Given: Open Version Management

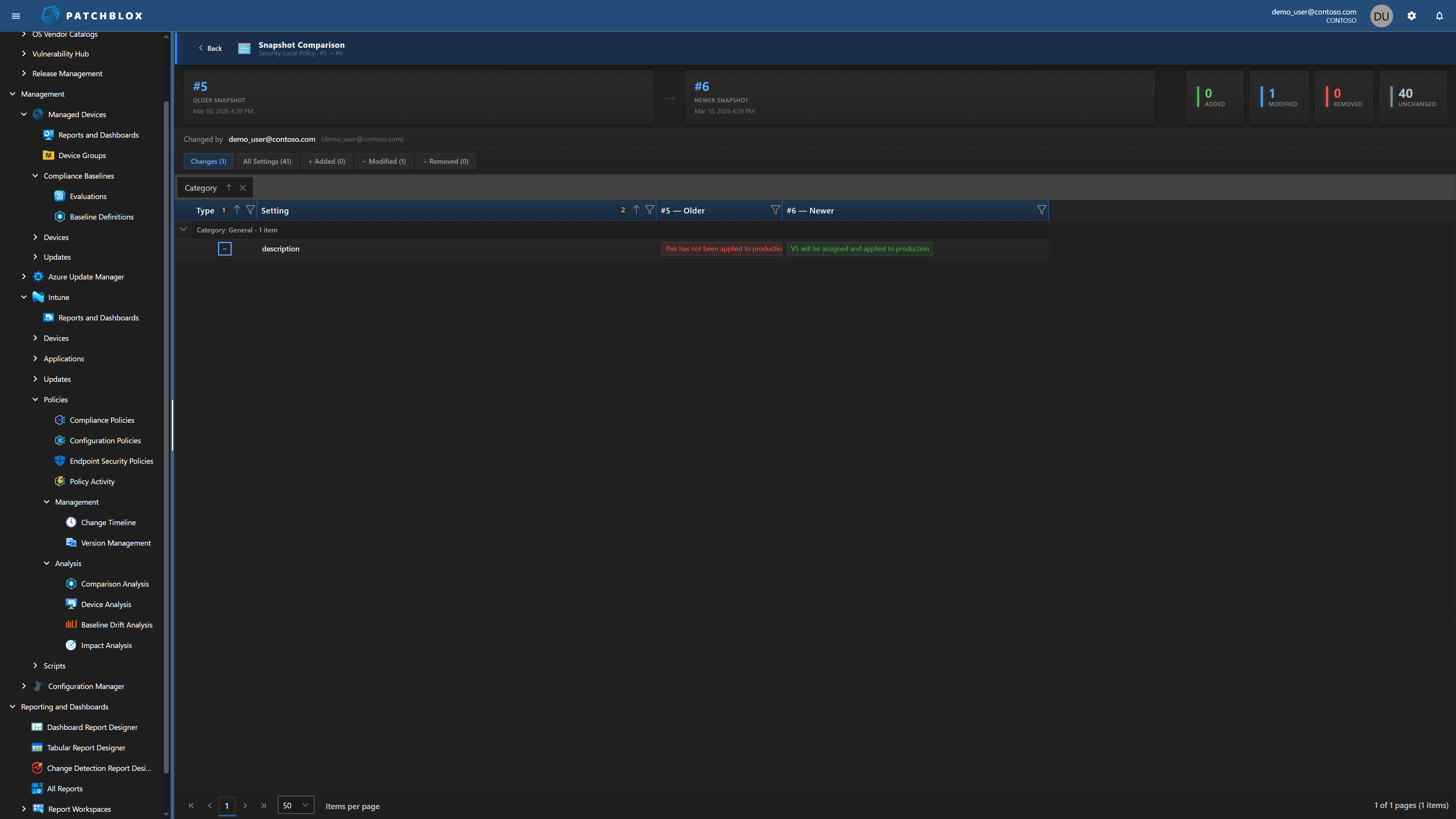Looking at the screenshot, I should pyautogui.click(x=115, y=543).
